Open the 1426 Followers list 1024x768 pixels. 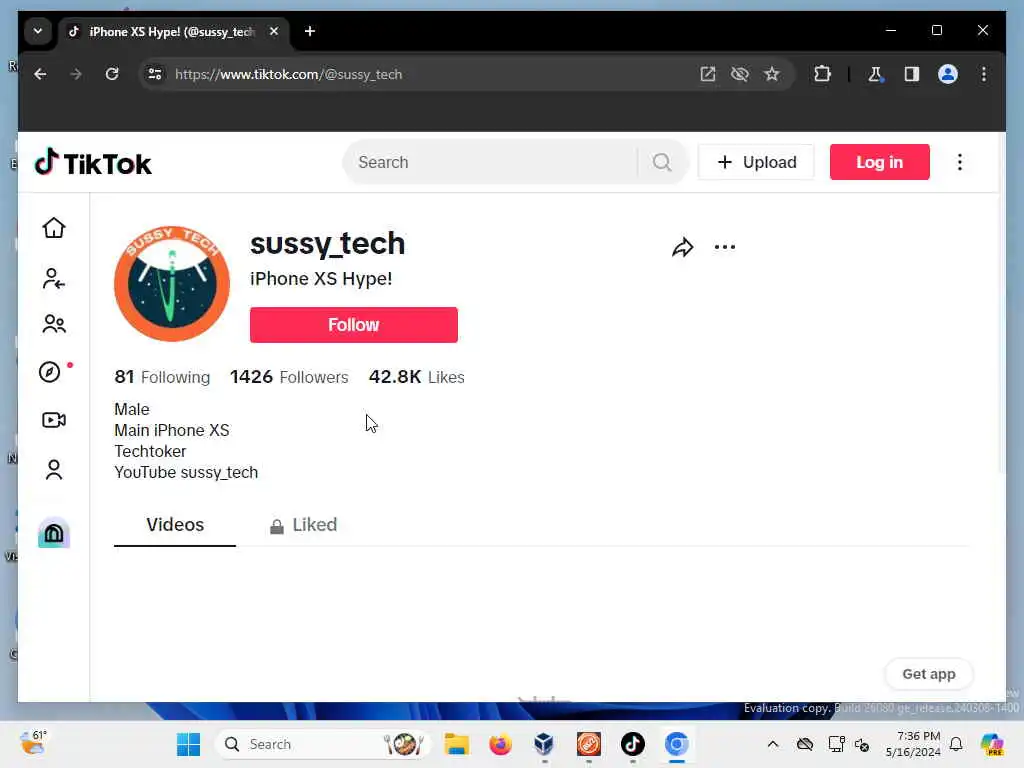point(289,377)
